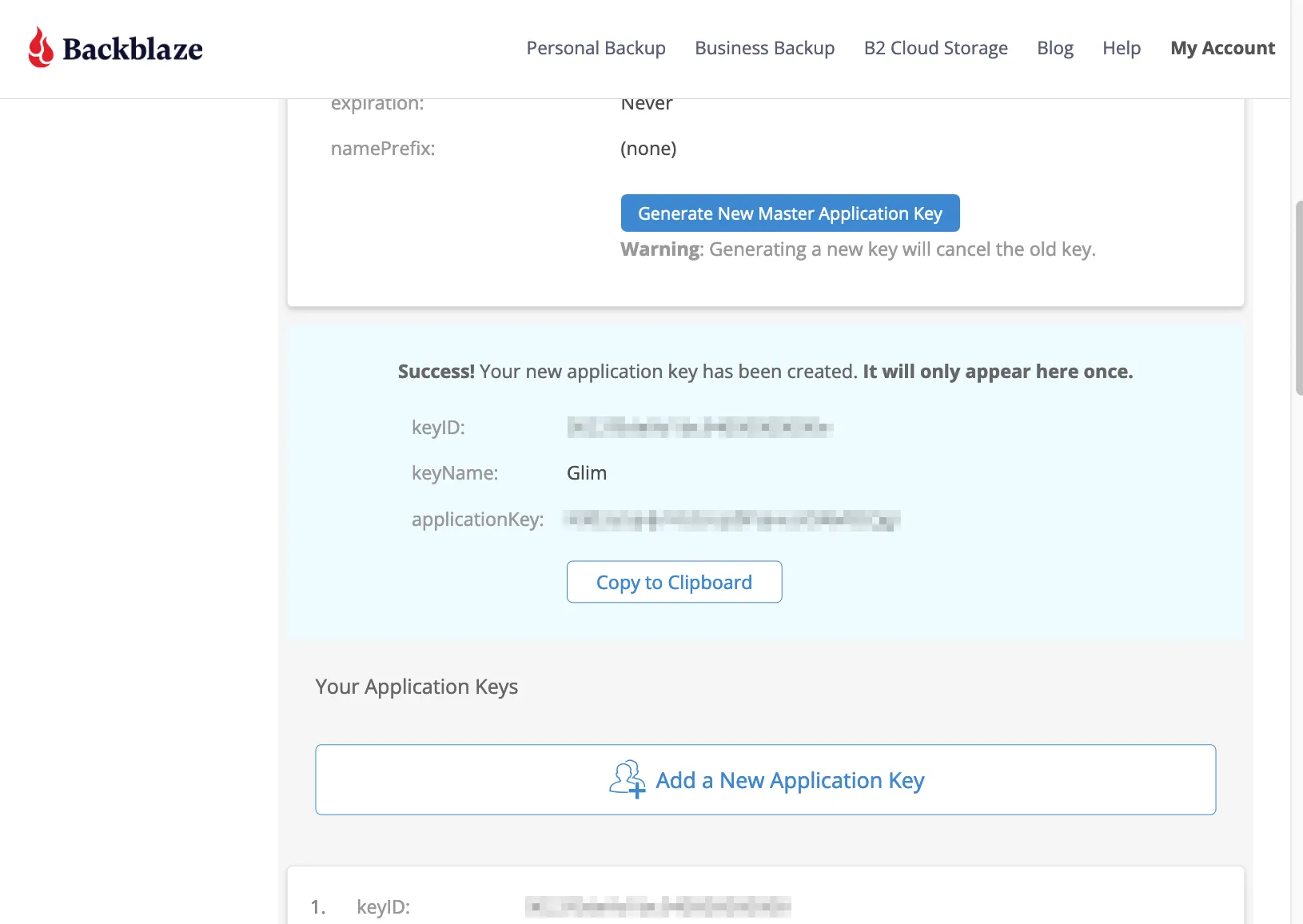Image resolution: width=1303 pixels, height=924 pixels.
Task: Open the Help page
Action: coord(1121,48)
